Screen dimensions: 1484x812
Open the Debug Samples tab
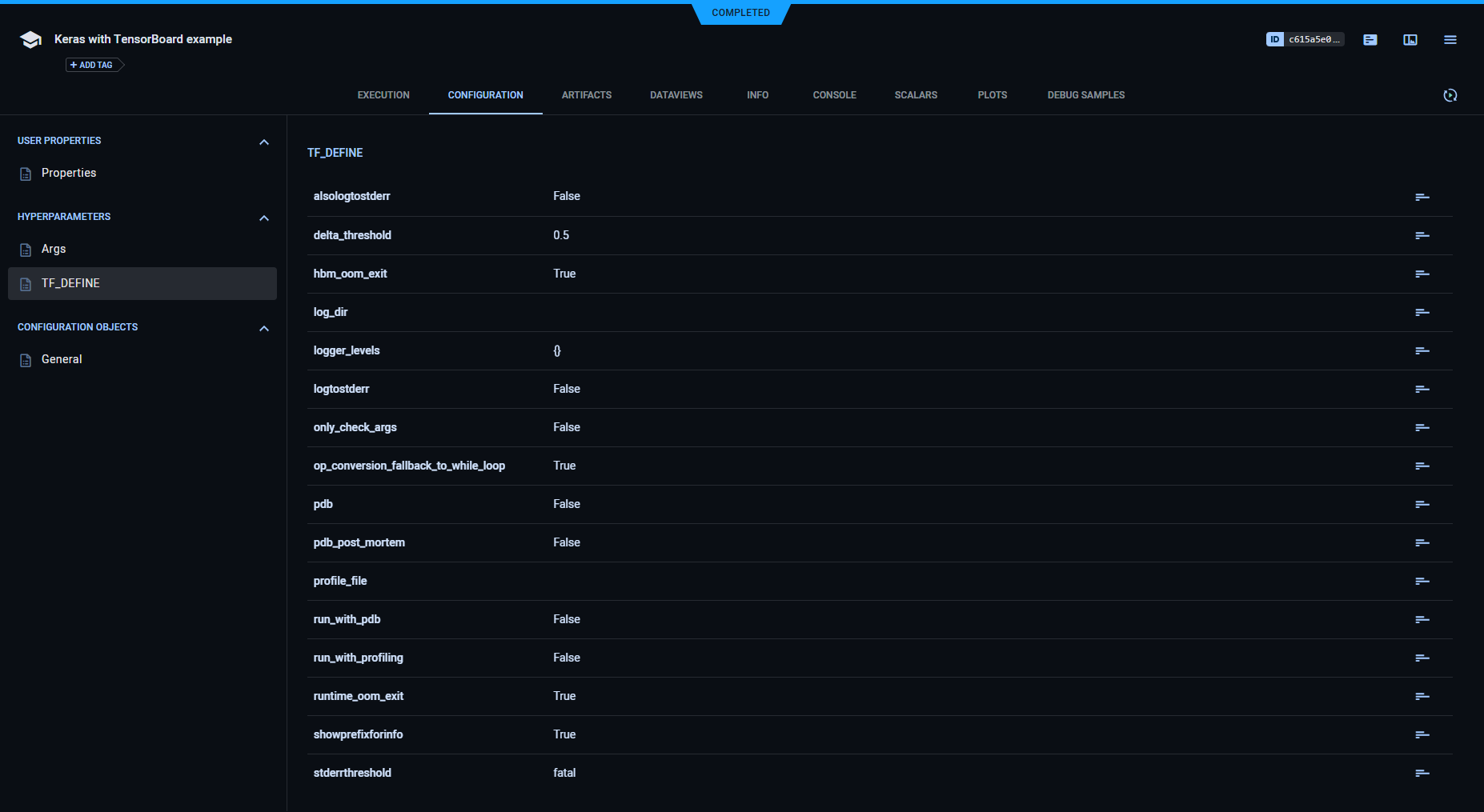pyautogui.click(x=1085, y=95)
